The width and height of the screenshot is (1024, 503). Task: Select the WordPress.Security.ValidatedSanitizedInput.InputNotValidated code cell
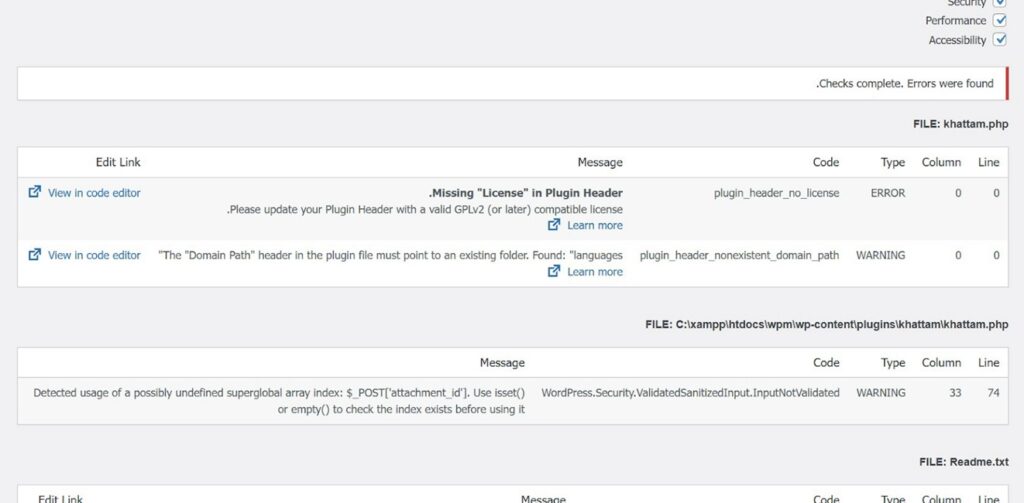(x=690, y=393)
